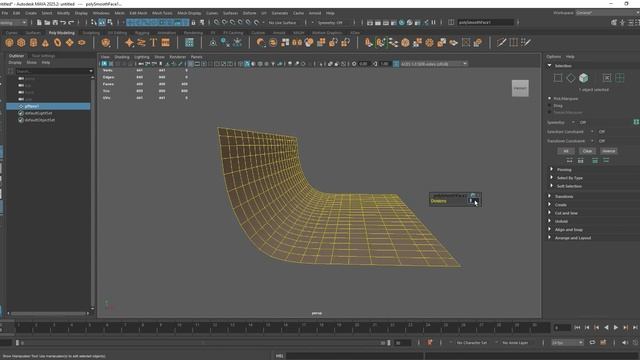
Task: Toggle the Outliner filter icon beside the search field
Action: click(x=11, y=71)
